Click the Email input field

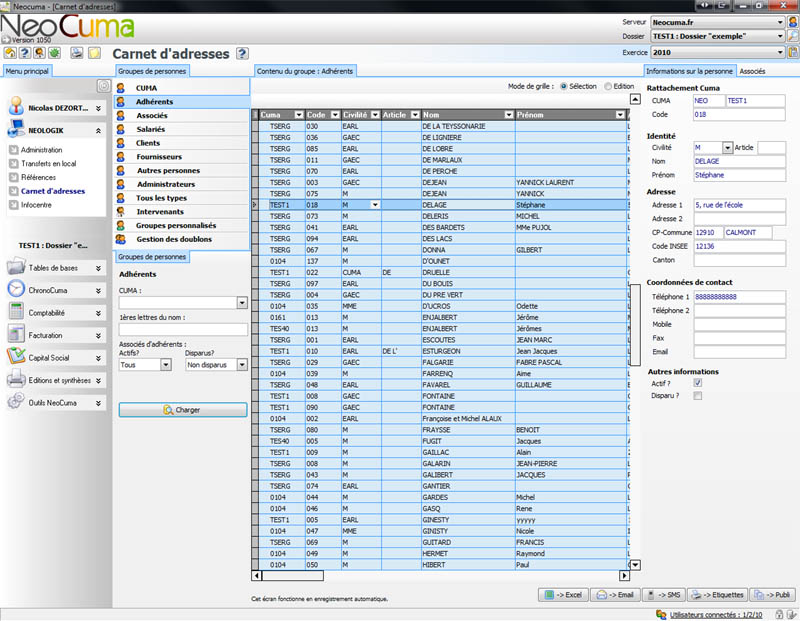pos(739,352)
